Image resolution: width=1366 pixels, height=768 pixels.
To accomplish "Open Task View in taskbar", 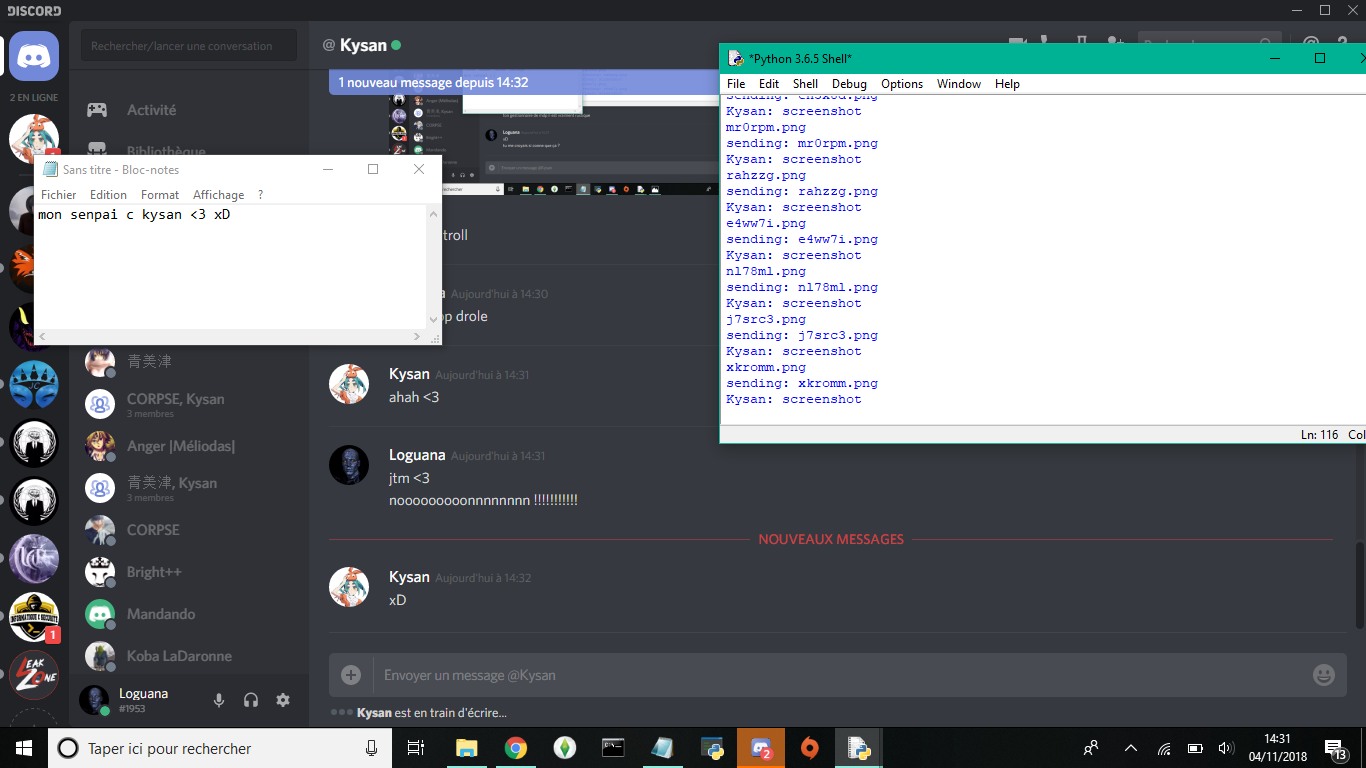I will pyautogui.click(x=416, y=748).
